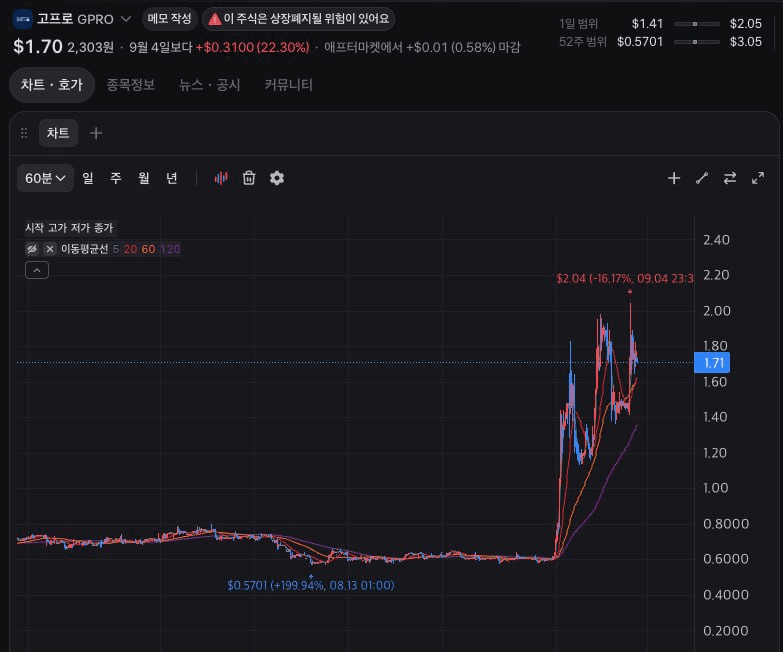Click the red warning triangle icon
This screenshot has height=652, width=783.
(x=214, y=19)
